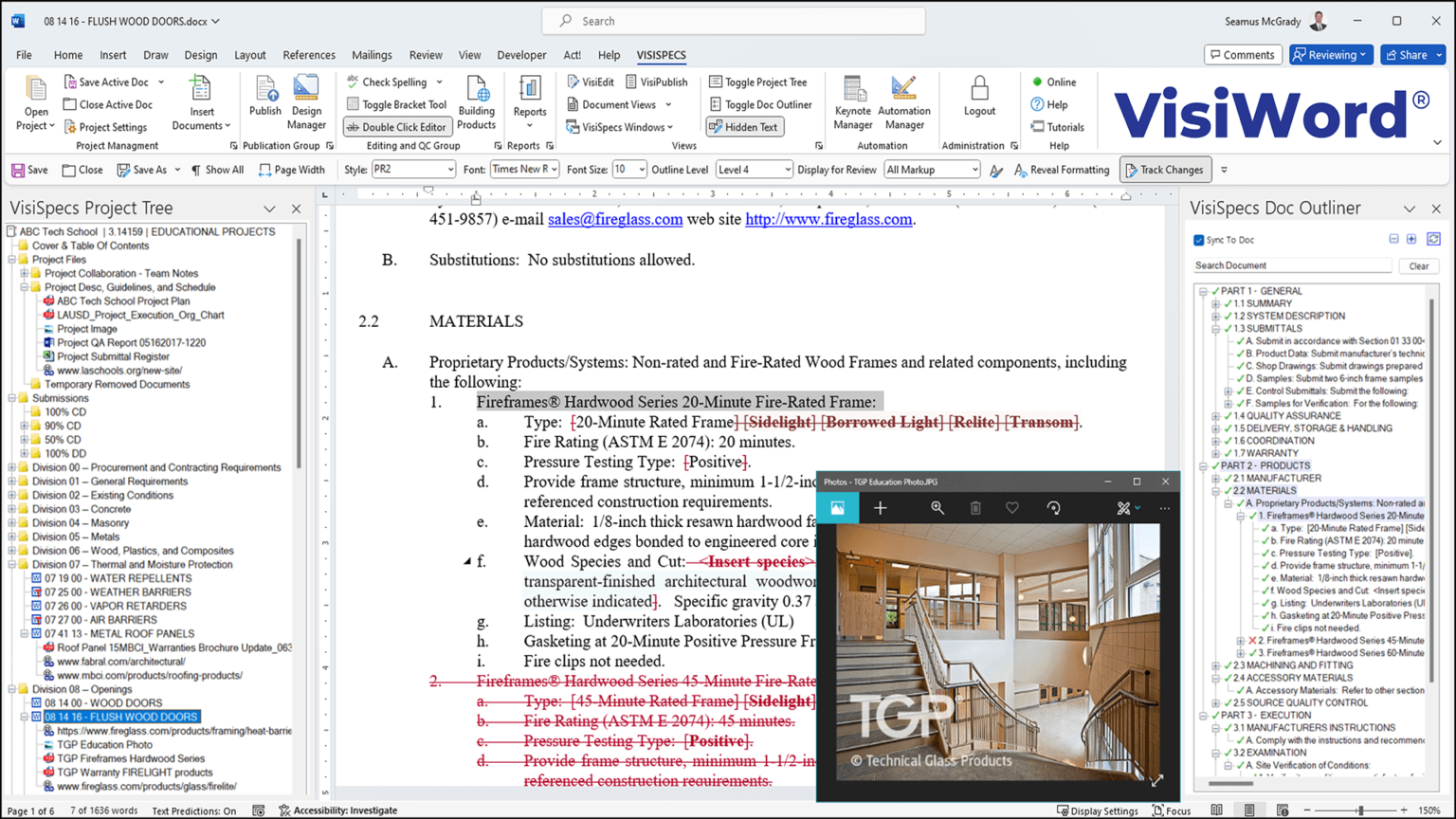This screenshot has height=819, width=1456.
Task: Follow the http://www.fireglass.com hyperlink
Action: pos(828,219)
